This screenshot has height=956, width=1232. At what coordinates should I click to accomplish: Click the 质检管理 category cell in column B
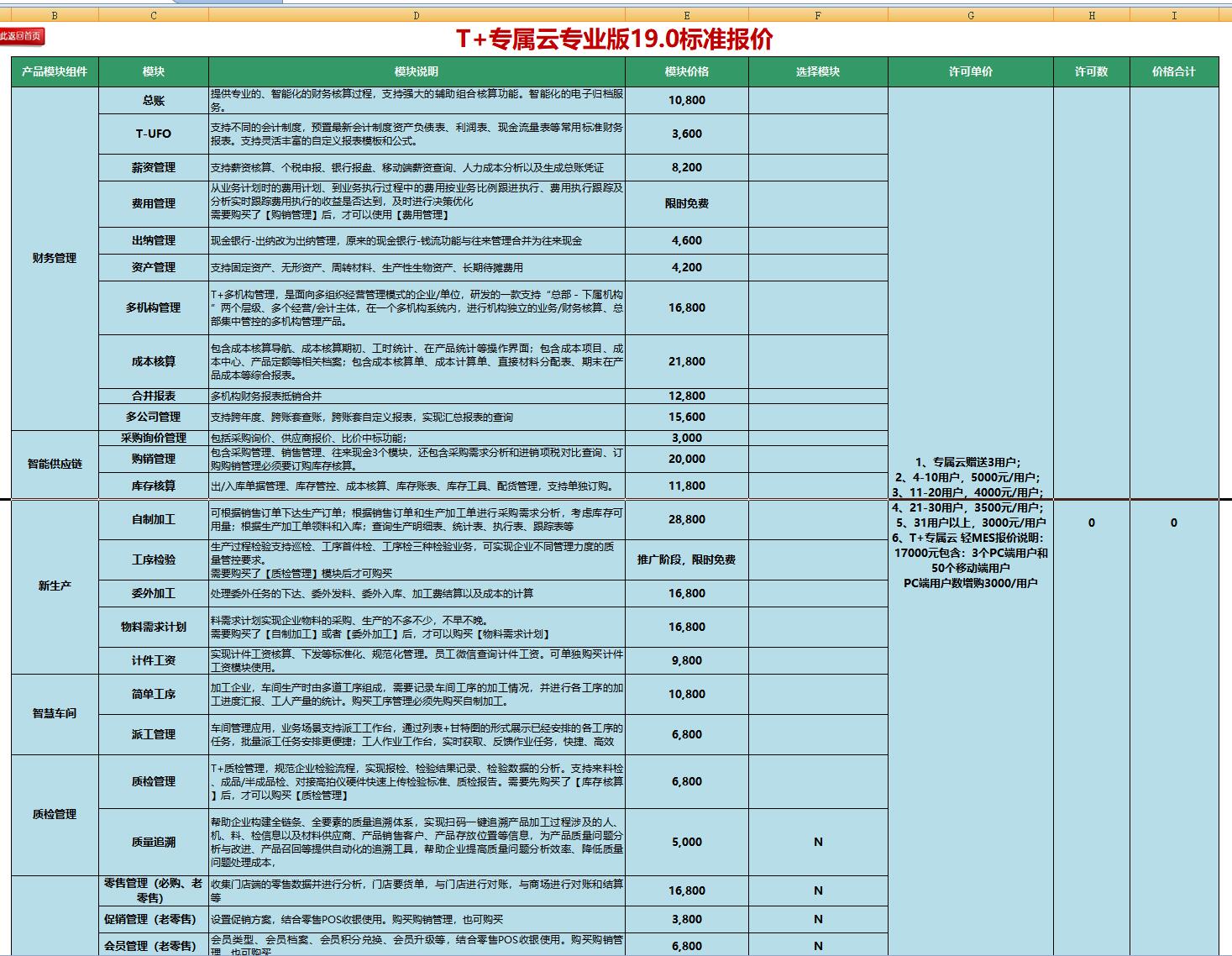55,815
